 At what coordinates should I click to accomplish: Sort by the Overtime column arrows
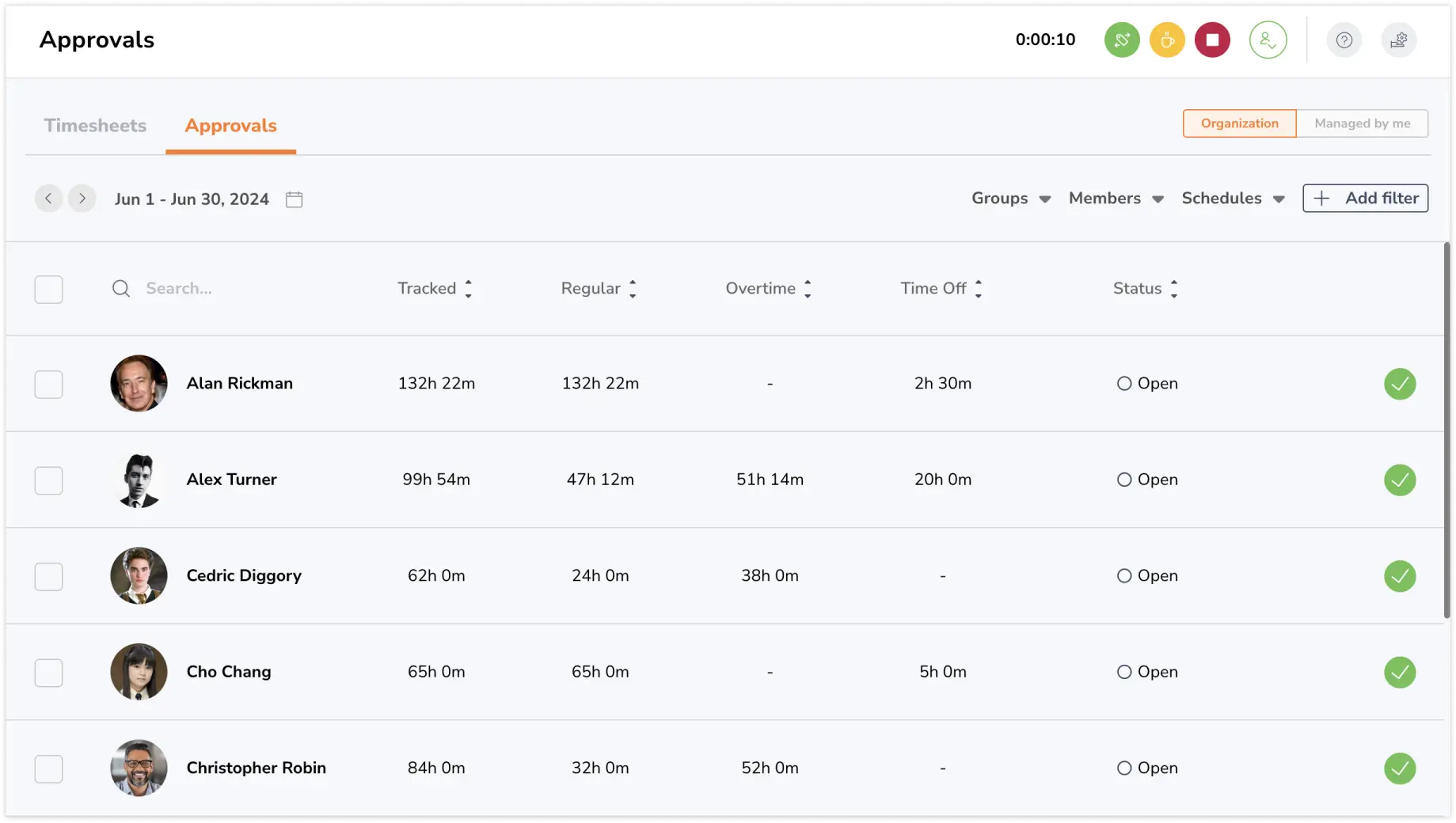(x=807, y=289)
